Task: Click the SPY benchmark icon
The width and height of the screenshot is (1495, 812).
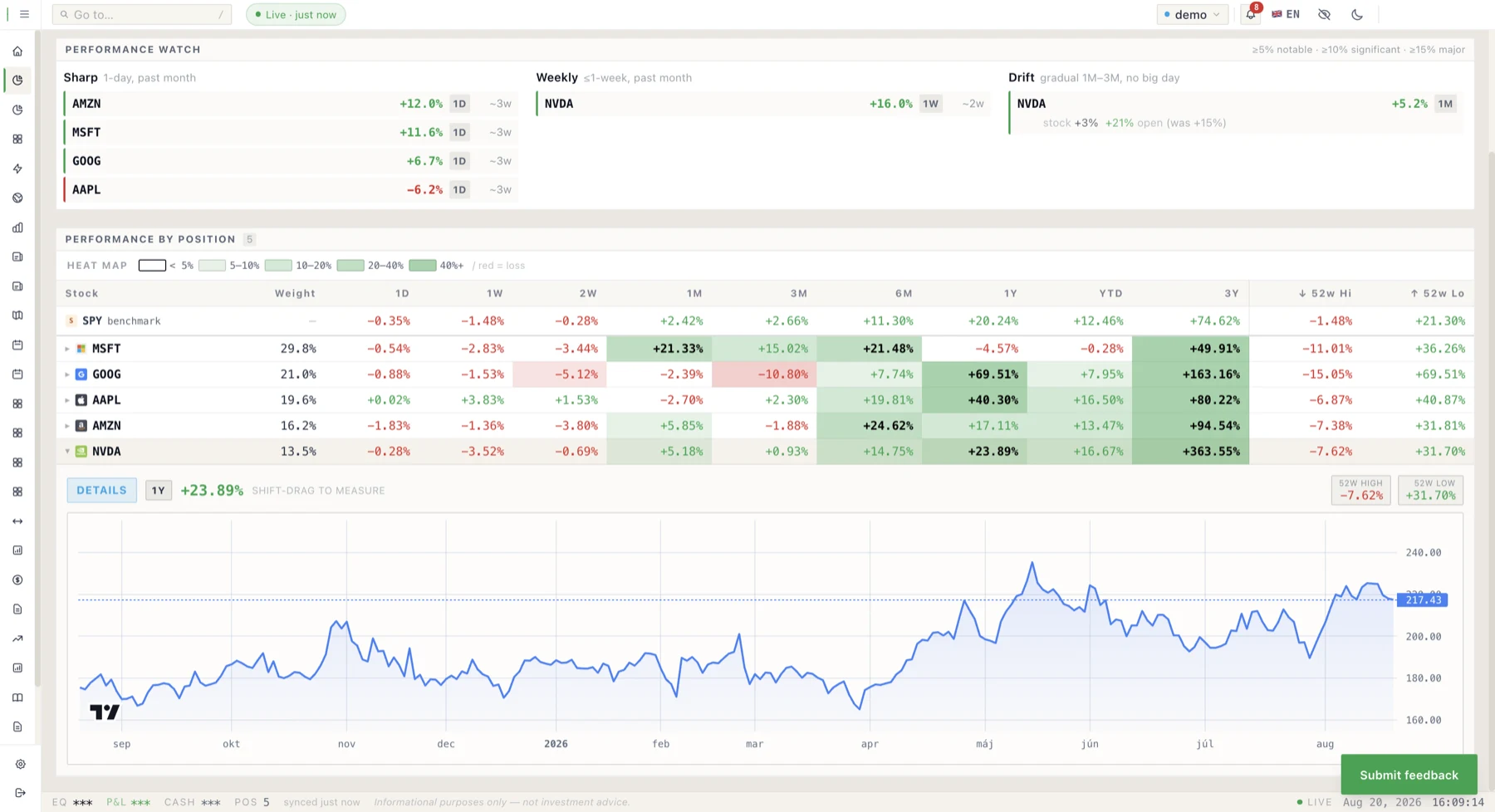Action: [x=71, y=320]
